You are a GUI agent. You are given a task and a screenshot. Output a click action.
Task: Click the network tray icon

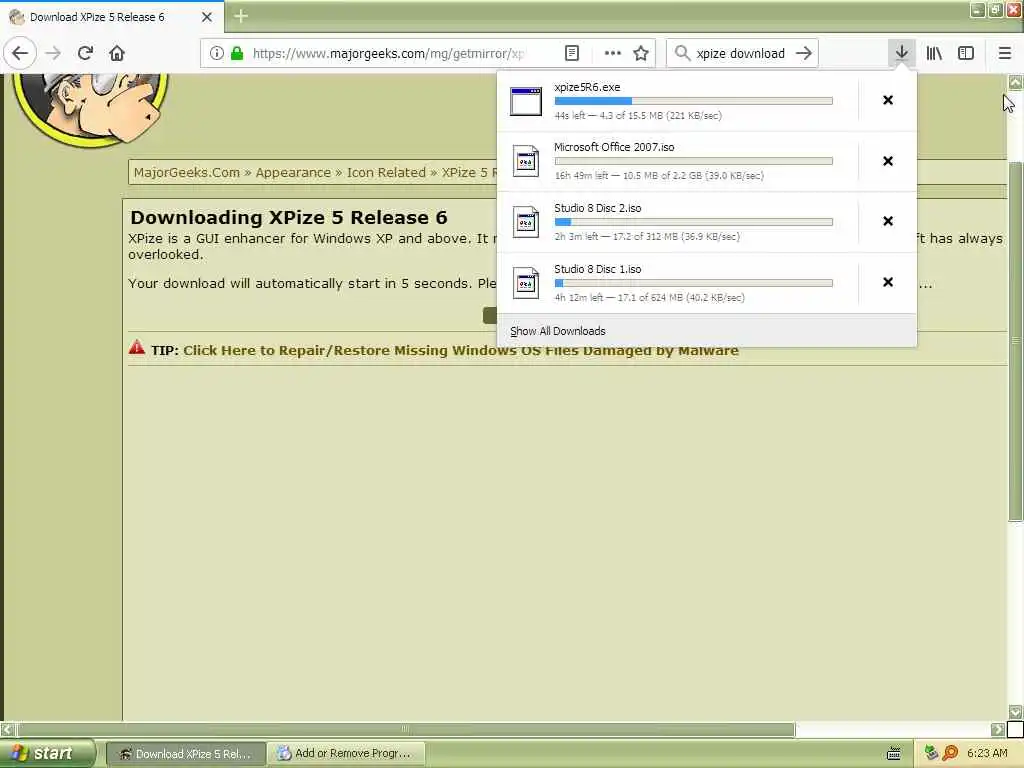pyautogui.click(x=931, y=753)
